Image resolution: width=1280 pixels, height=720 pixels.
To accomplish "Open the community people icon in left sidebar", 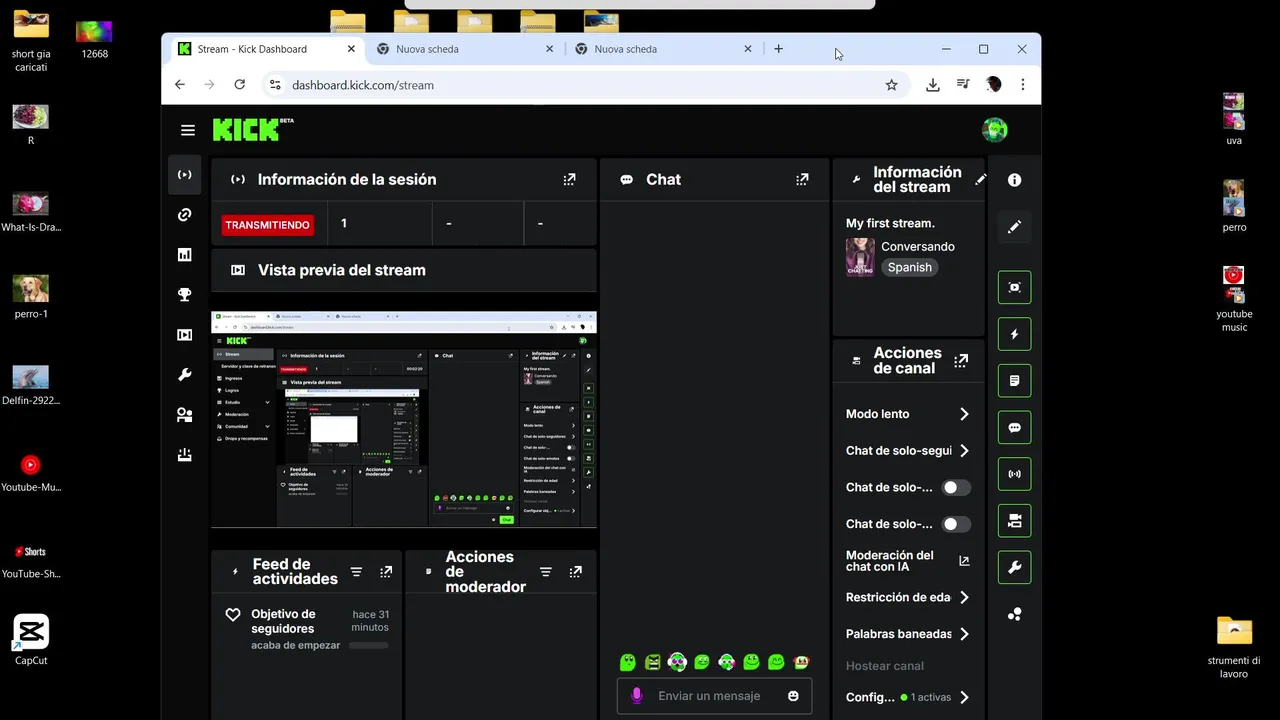I will [184, 415].
